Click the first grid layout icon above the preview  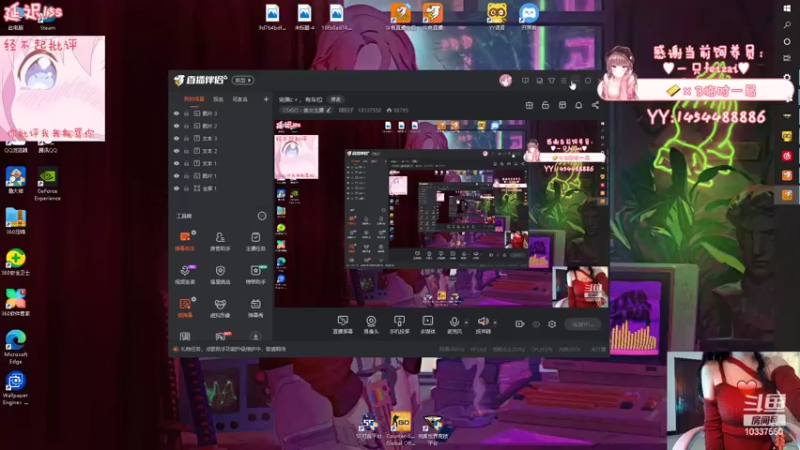tap(529, 105)
